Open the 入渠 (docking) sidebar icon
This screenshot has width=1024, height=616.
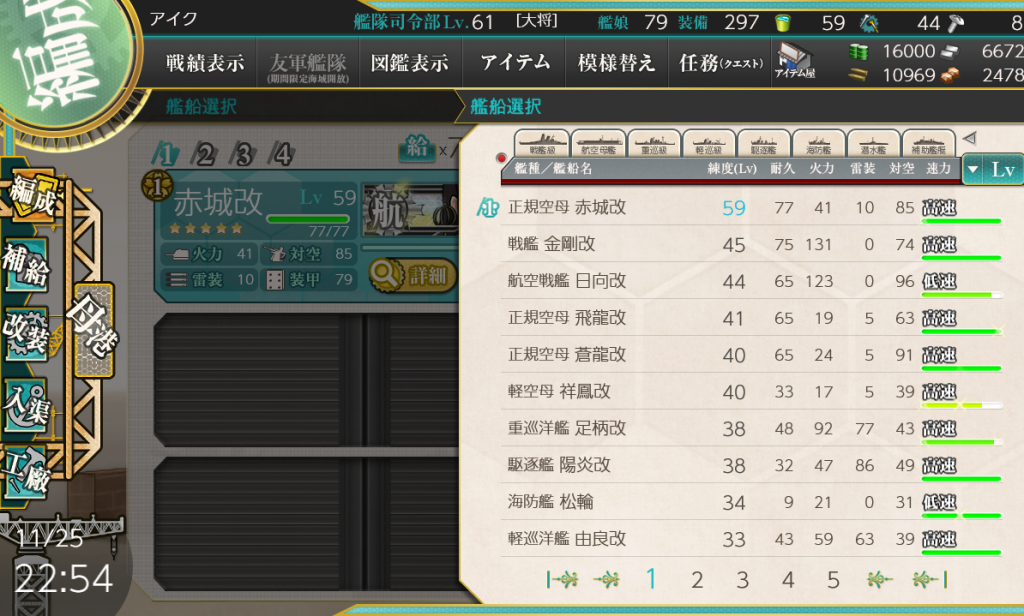[27, 405]
